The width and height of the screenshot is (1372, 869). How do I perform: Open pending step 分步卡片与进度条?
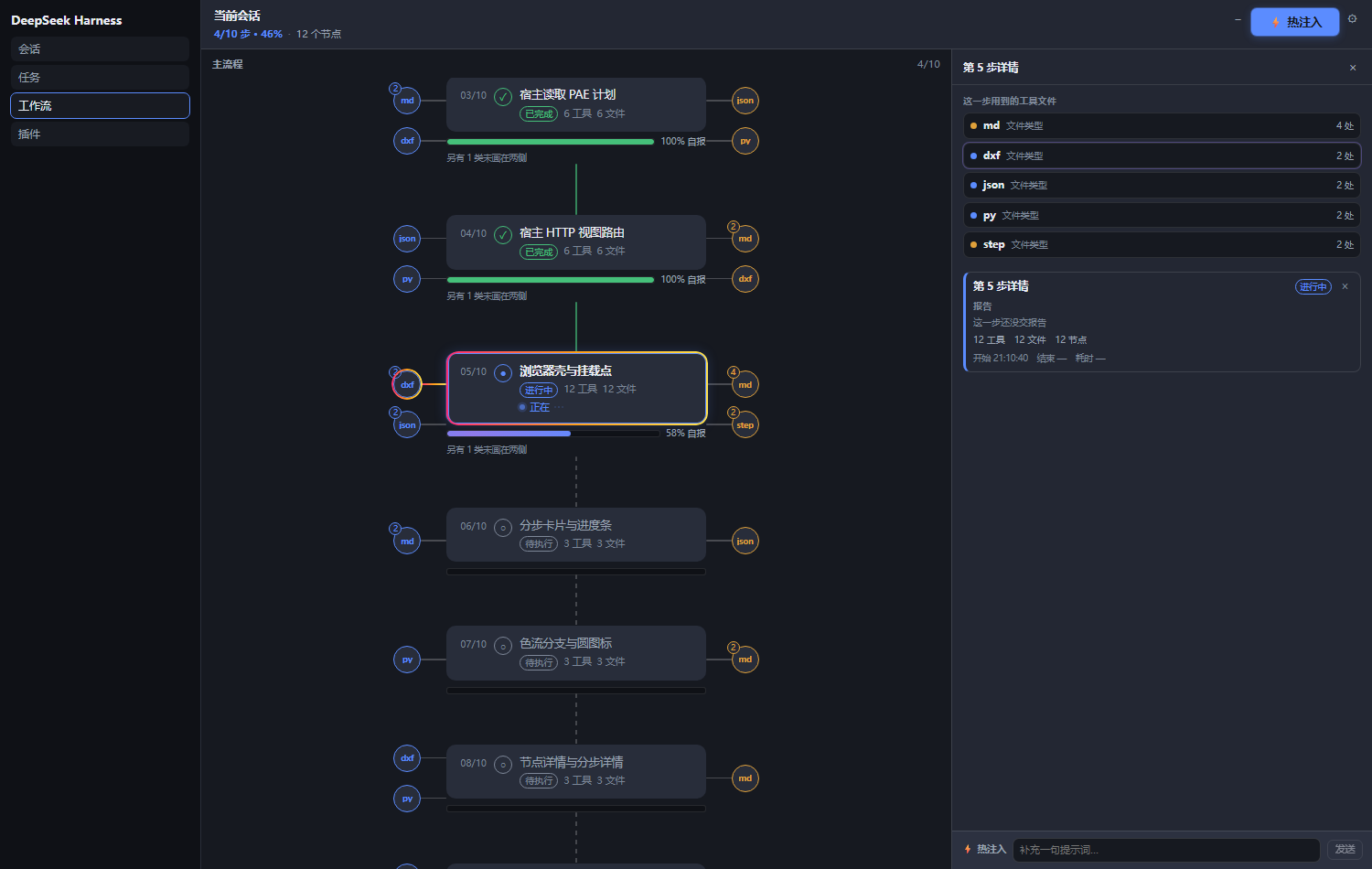tap(576, 534)
